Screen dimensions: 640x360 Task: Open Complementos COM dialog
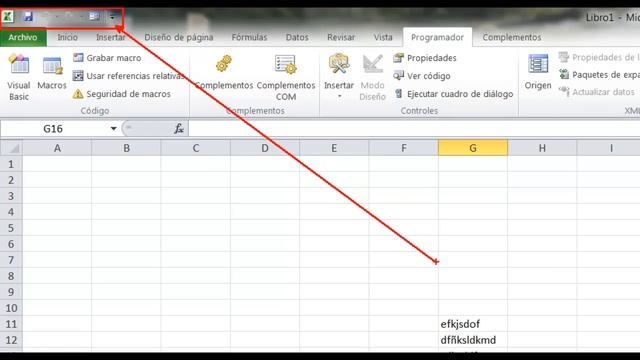point(286,78)
